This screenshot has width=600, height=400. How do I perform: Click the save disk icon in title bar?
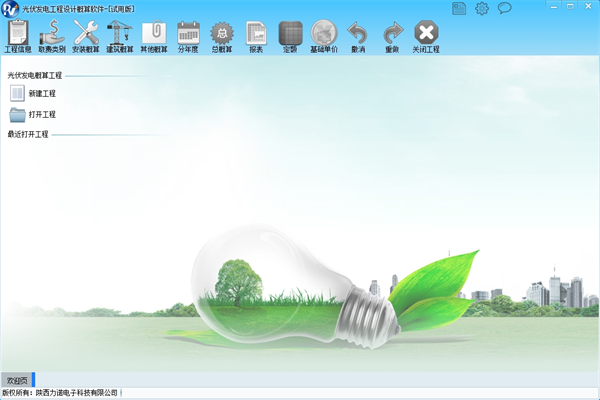(459, 8)
